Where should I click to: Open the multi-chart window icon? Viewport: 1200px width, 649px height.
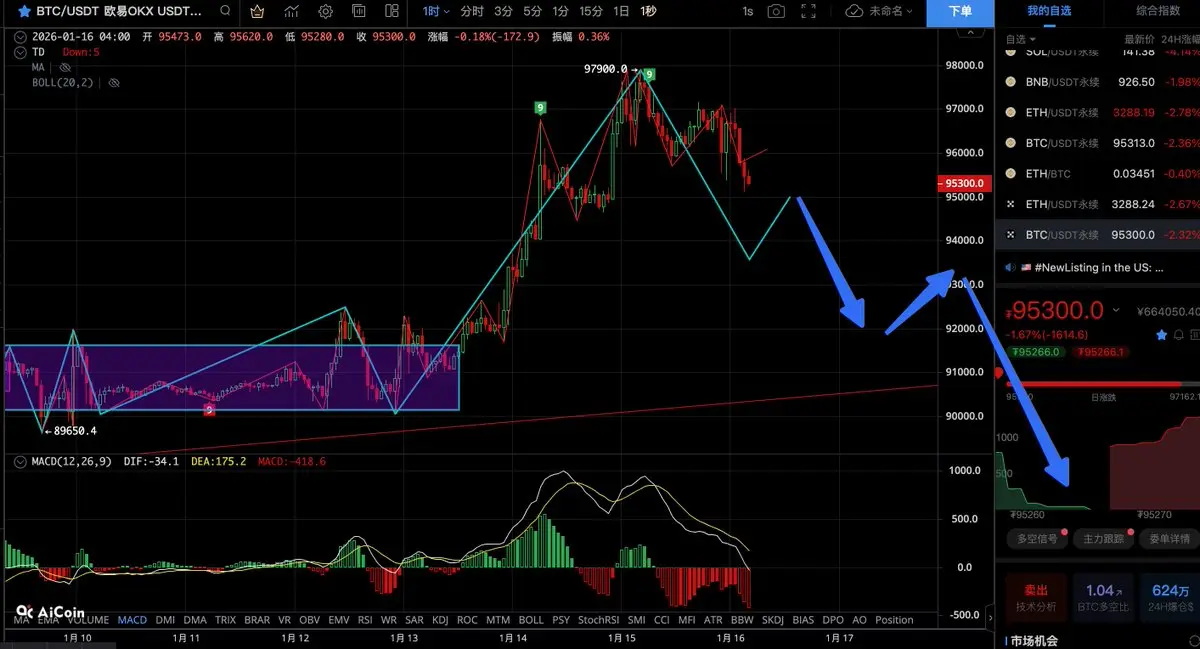[x=359, y=12]
